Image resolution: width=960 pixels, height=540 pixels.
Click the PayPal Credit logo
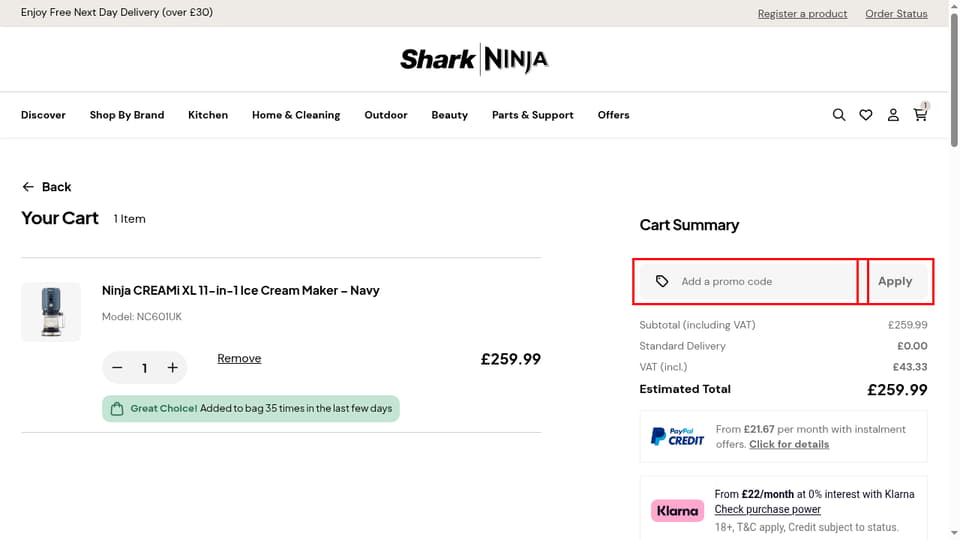click(677, 437)
